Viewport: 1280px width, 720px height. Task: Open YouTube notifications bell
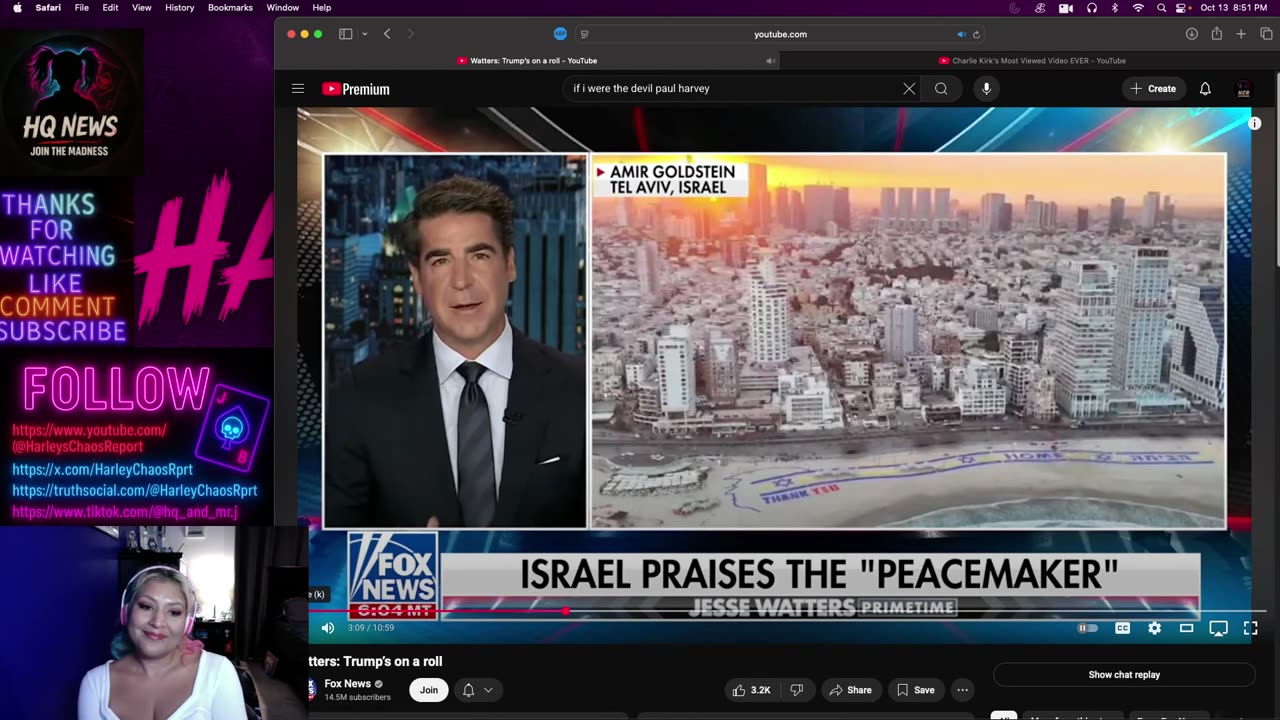[1205, 89]
